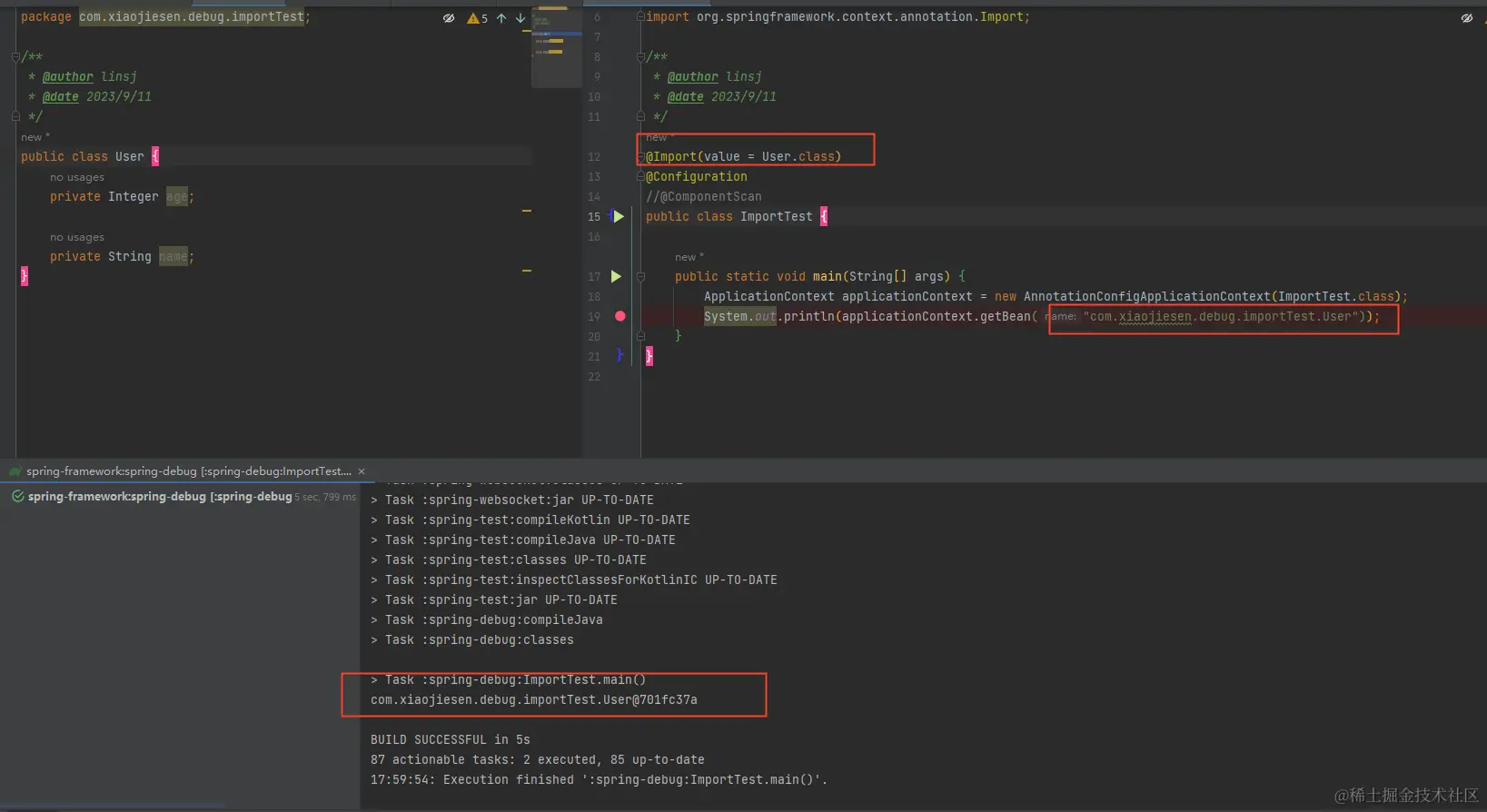Run main method from gutter icon
The image size is (1487, 812).
tap(616, 276)
